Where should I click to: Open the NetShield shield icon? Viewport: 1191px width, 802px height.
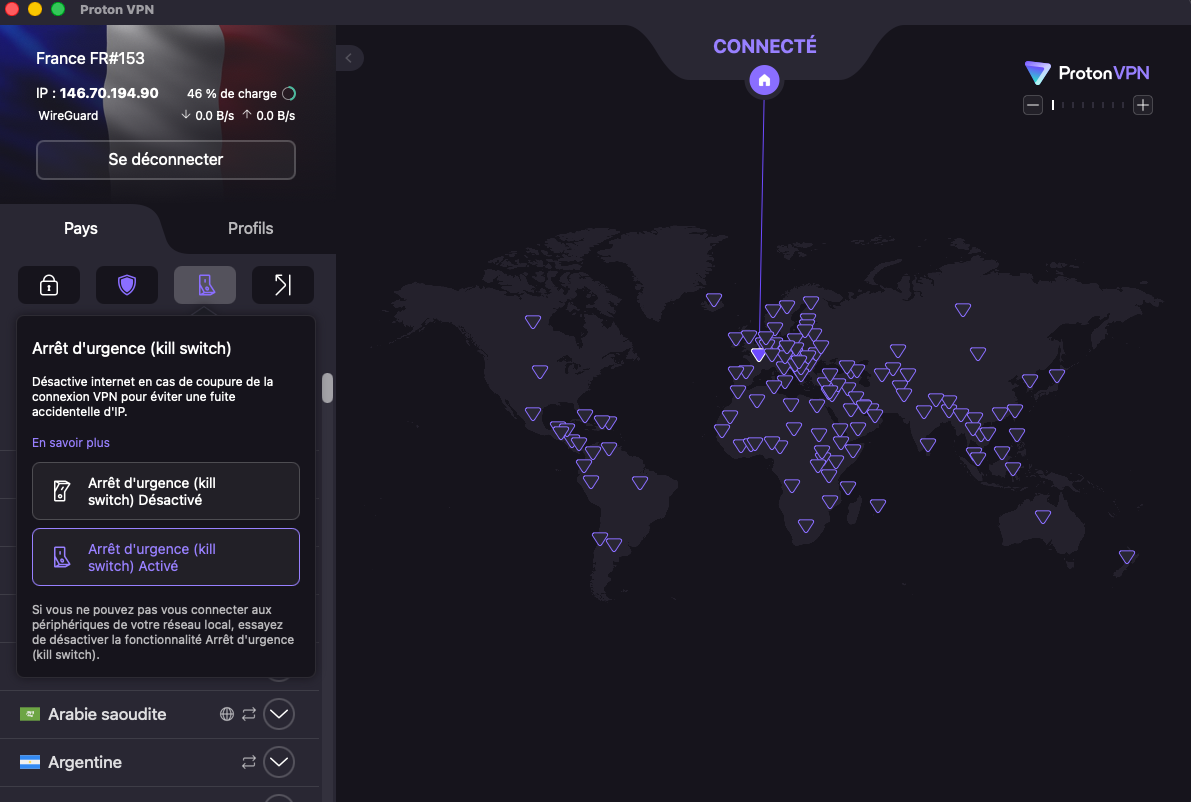point(127,285)
